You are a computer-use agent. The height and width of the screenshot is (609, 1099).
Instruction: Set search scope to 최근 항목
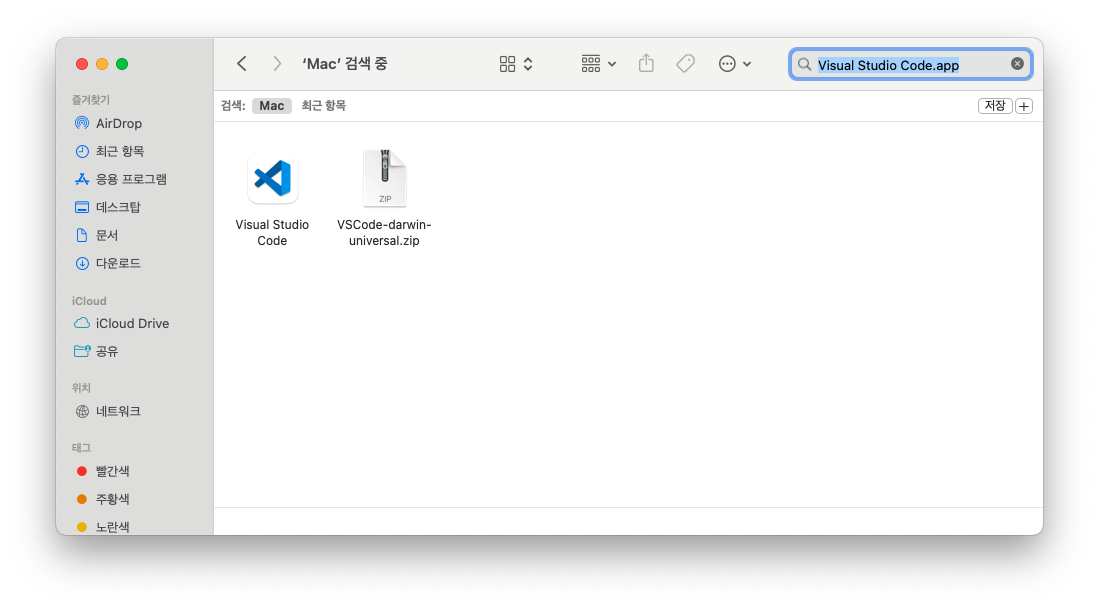point(323,106)
